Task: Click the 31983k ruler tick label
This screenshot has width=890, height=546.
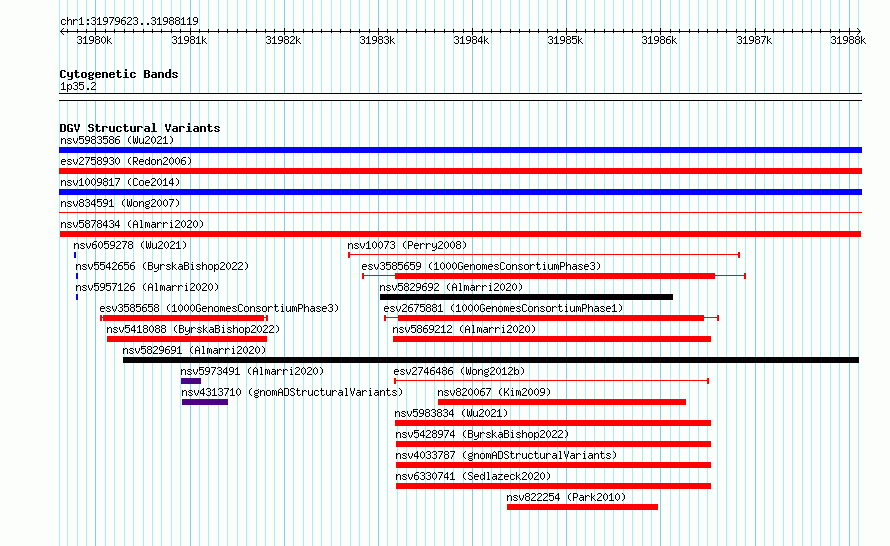Action: coord(377,40)
